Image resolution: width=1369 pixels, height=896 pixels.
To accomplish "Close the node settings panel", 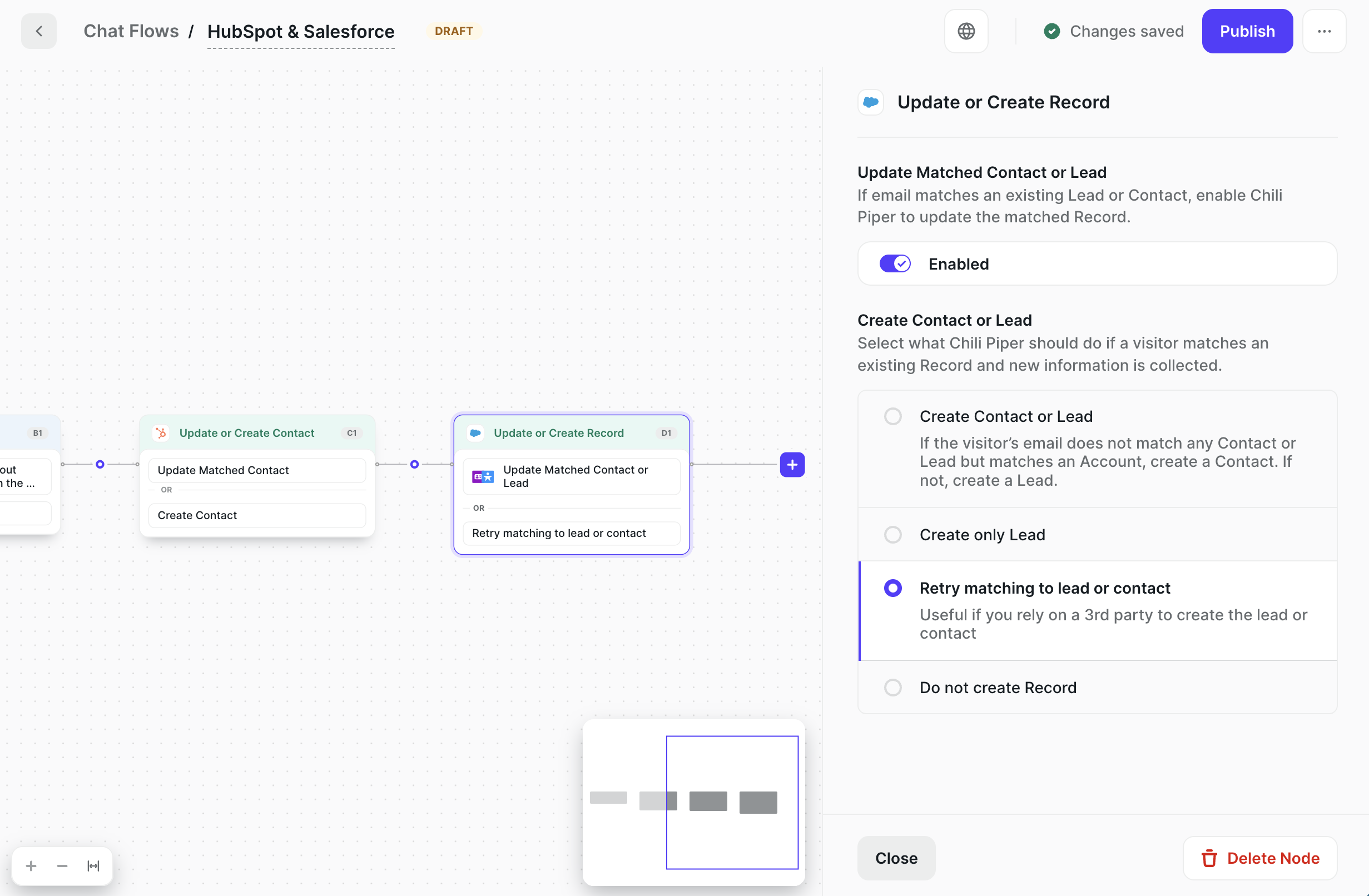I will 896,858.
